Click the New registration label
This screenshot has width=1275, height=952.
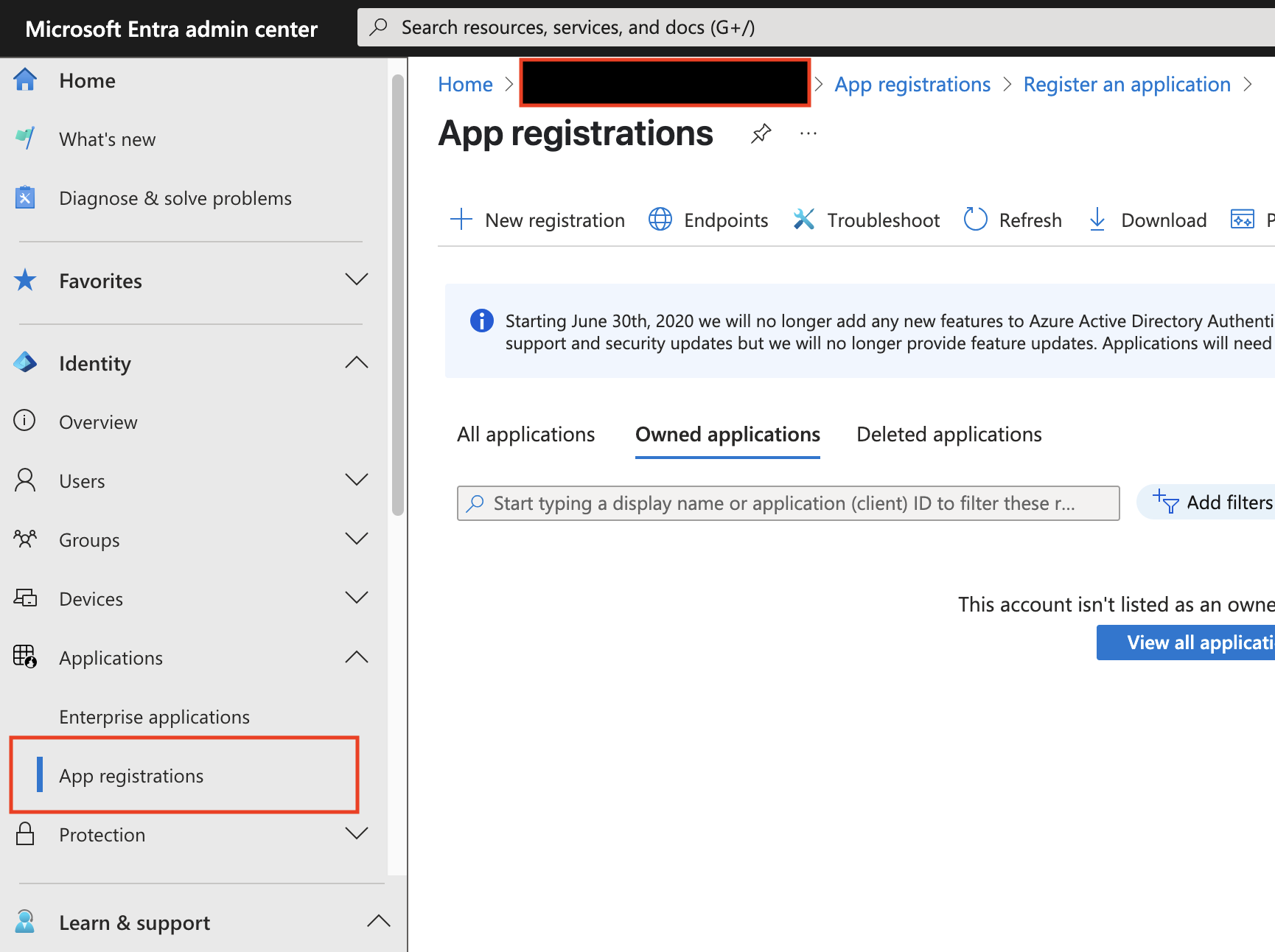coord(555,220)
